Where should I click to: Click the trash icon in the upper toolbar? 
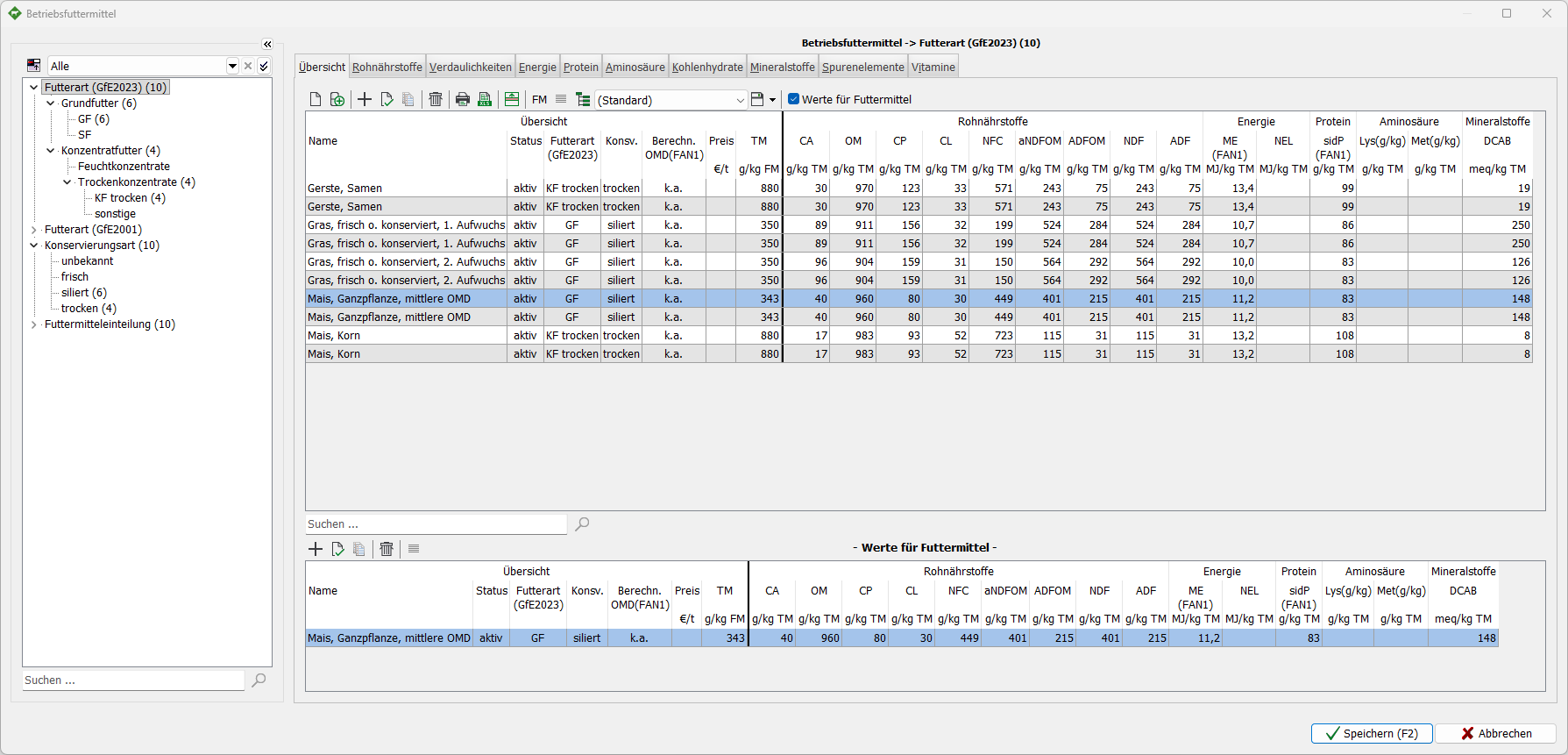pyautogui.click(x=436, y=100)
